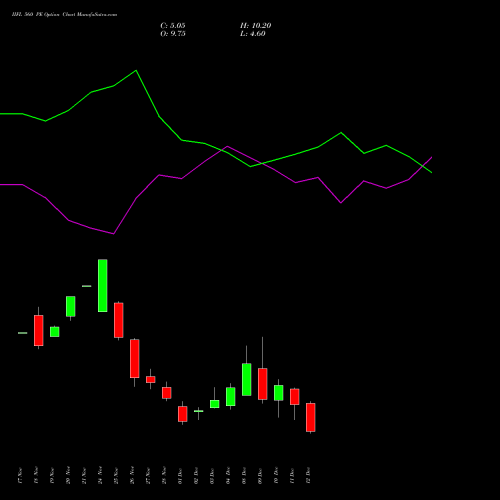This screenshot has width=500, height=500.
Task: Click the '09 Dec' date label
Action: [x=260, y=475]
